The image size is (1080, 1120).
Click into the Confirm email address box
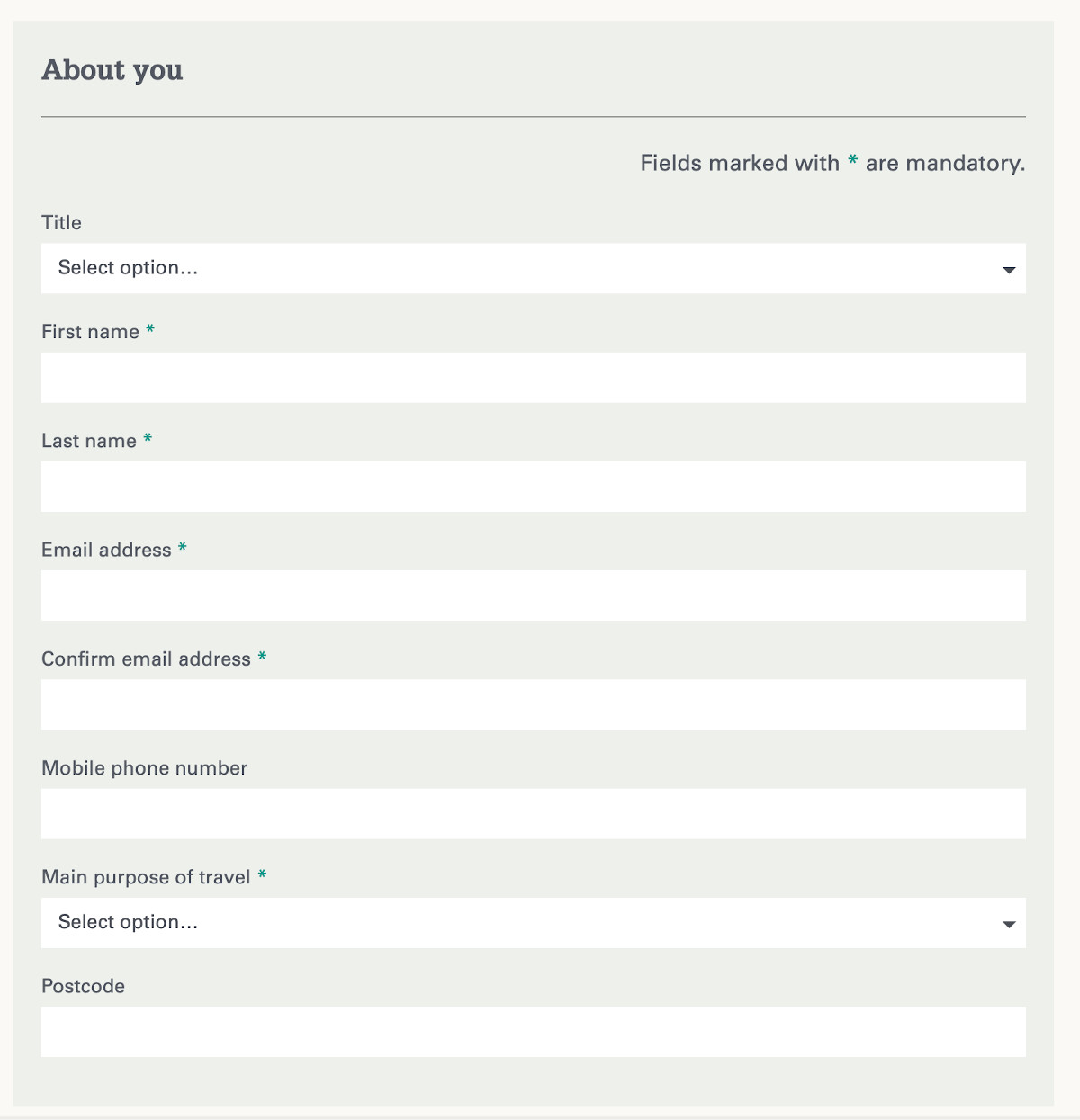point(533,704)
